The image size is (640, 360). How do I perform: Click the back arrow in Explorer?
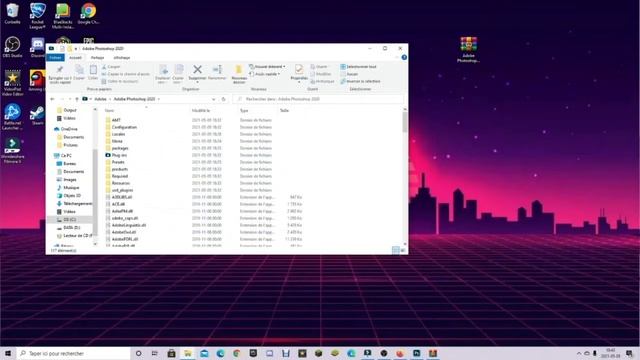coord(52,99)
